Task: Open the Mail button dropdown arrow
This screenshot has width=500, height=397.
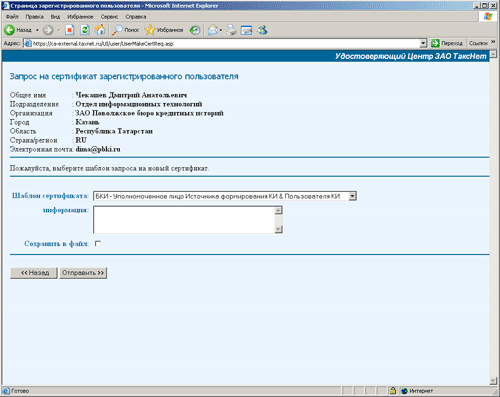Action: click(x=221, y=30)
